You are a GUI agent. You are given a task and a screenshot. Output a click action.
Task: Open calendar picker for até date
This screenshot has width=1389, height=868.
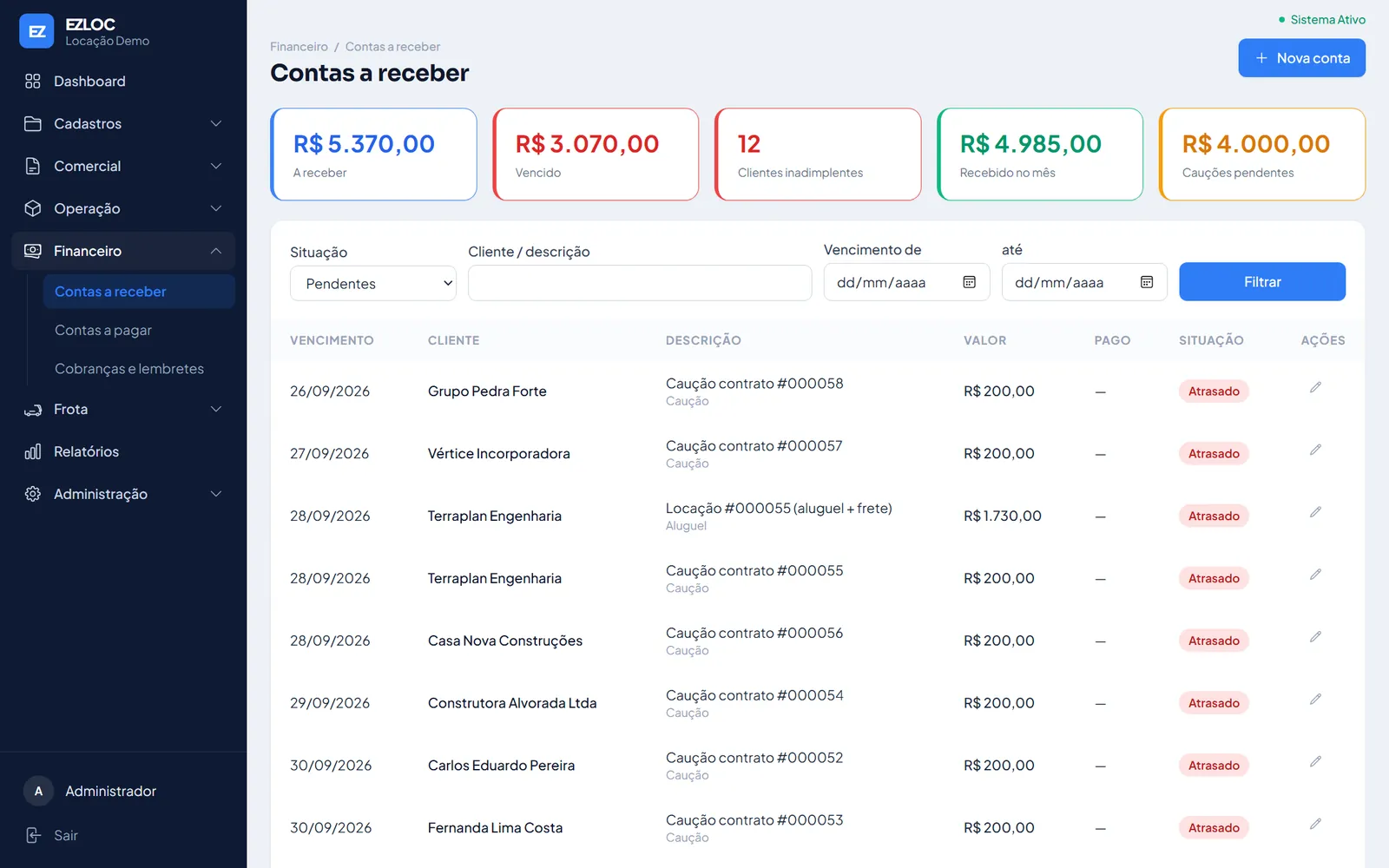click(1147, 282)
